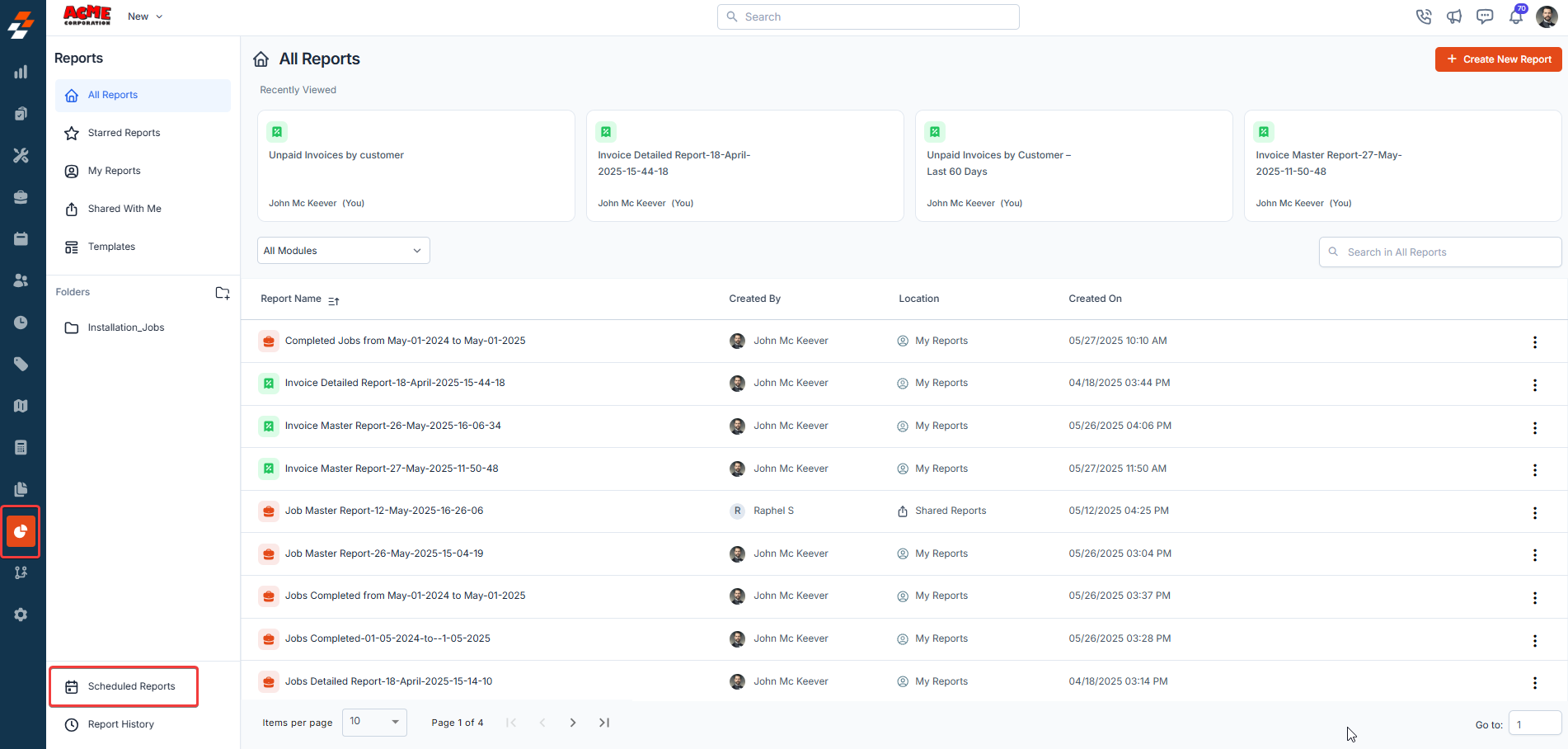Image resolution: width=1568 pixels, height=749 pixels.
Task: Open Templates in sidebar
Action: (x=143, y=247)
